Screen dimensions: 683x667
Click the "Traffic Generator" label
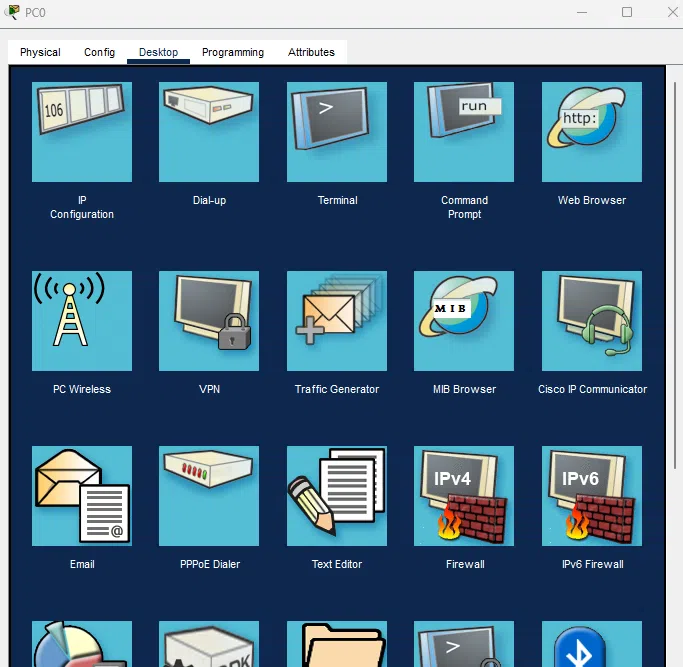337,389
